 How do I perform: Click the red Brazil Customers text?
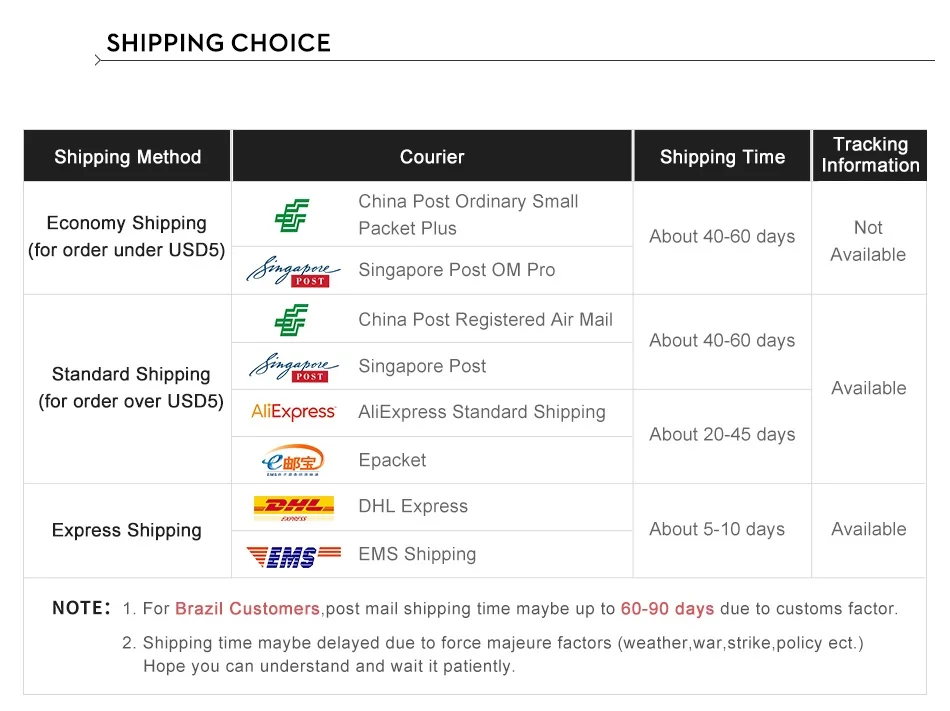[247, 608]
